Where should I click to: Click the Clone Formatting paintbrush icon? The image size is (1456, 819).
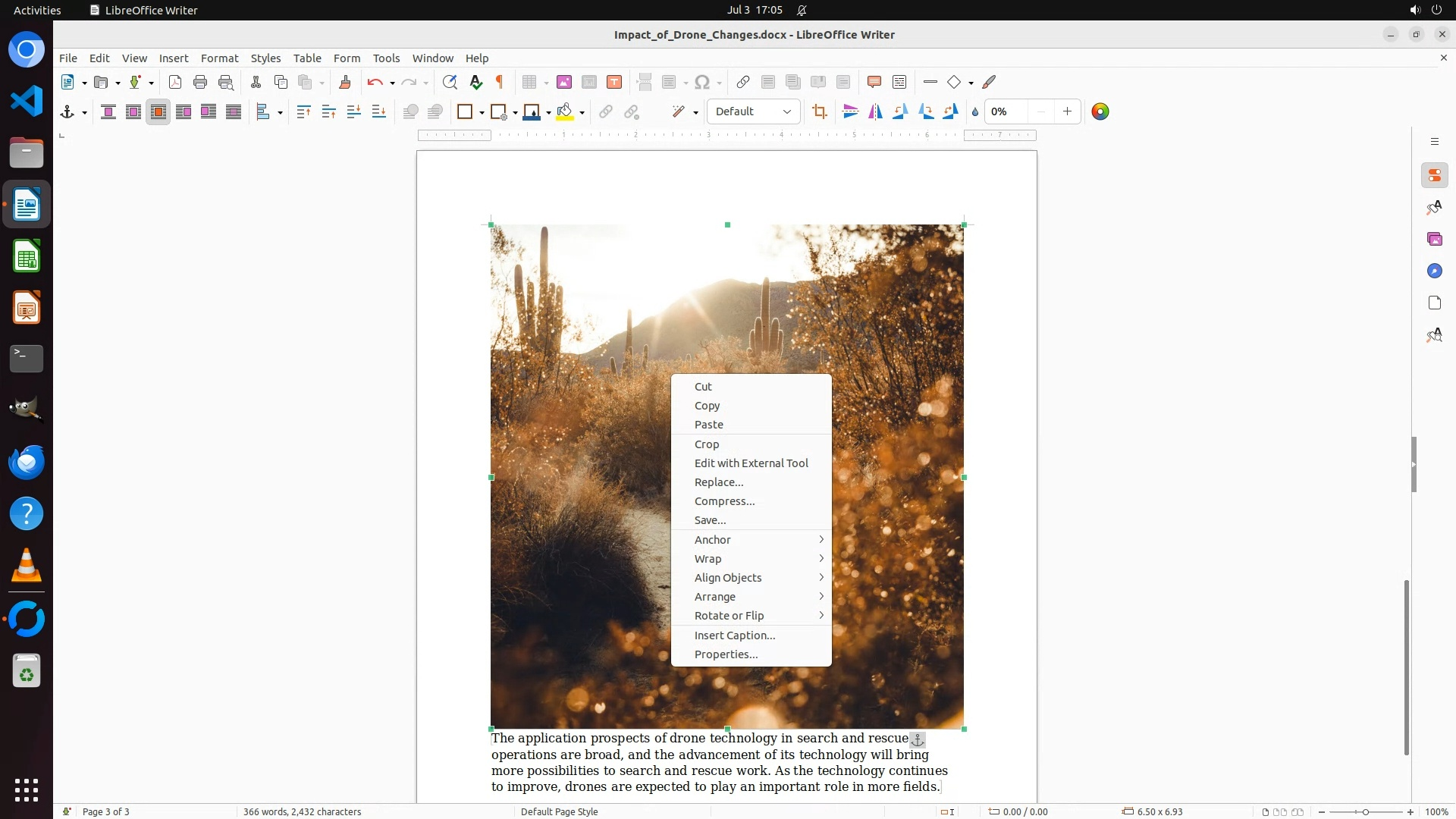pos(345,82)
